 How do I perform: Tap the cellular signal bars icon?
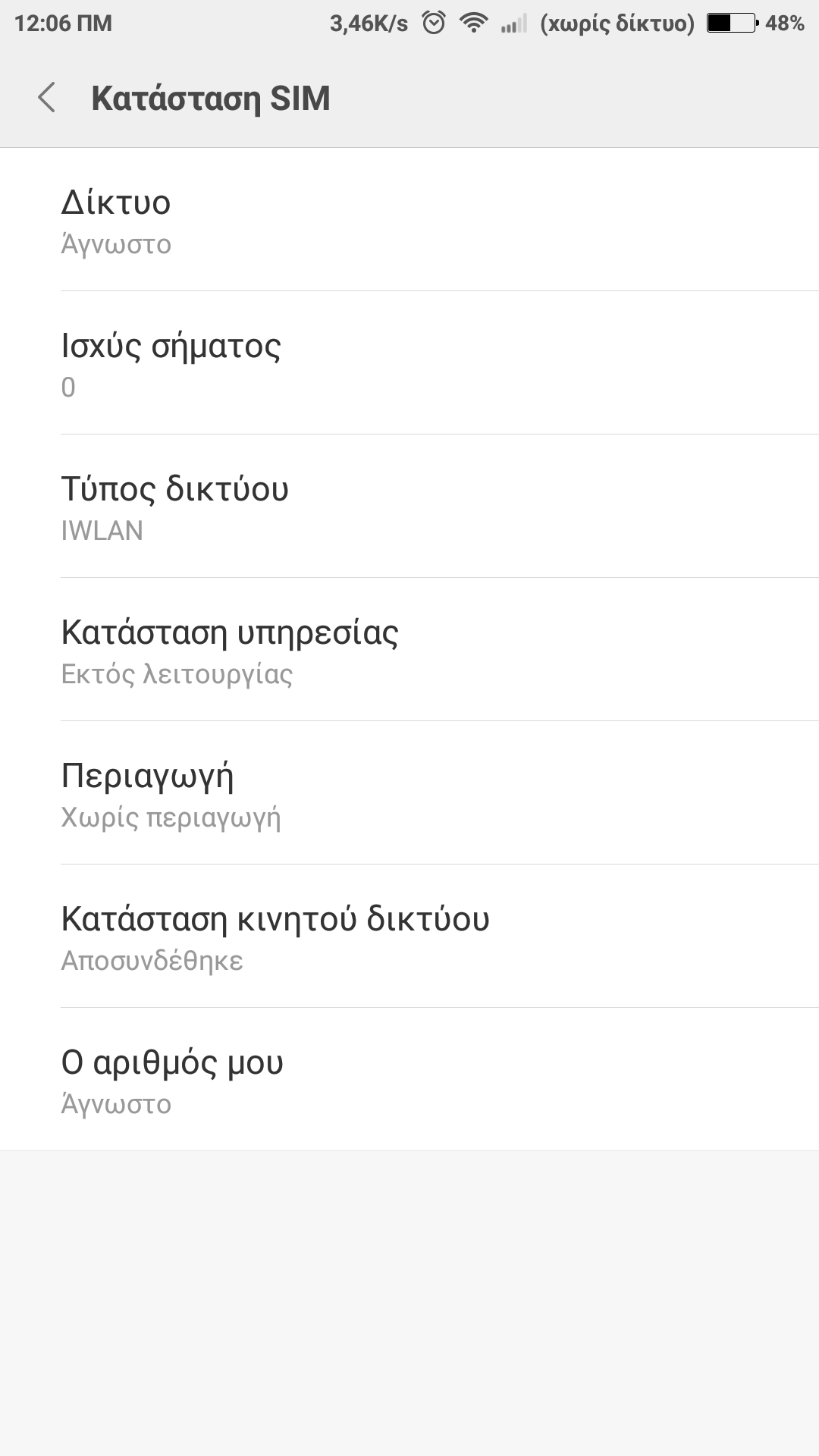pos(513,25)
